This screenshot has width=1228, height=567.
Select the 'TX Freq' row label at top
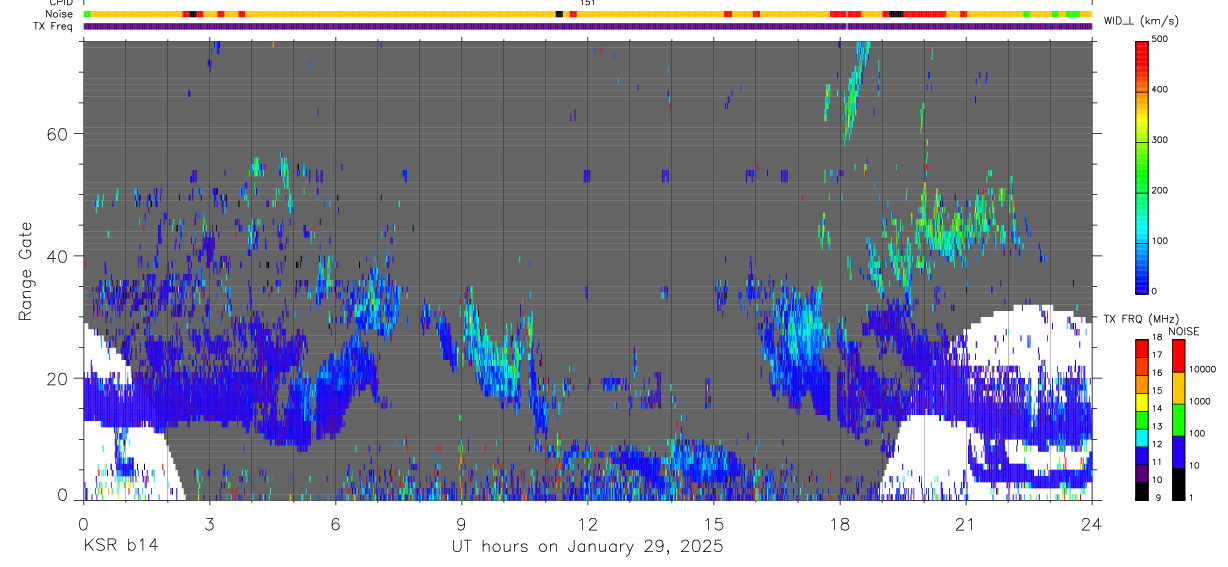click(55, 26)
